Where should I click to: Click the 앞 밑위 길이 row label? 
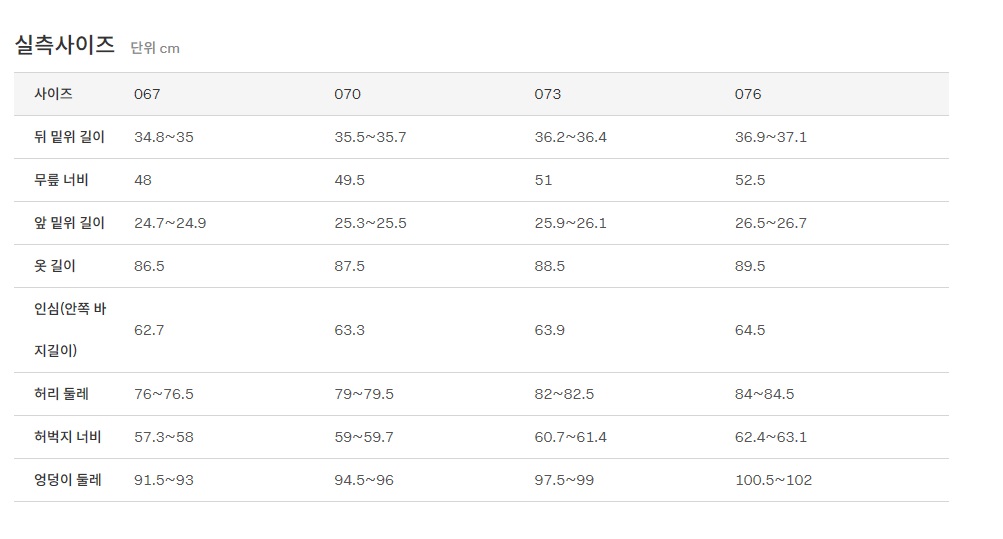click(69, 223)
